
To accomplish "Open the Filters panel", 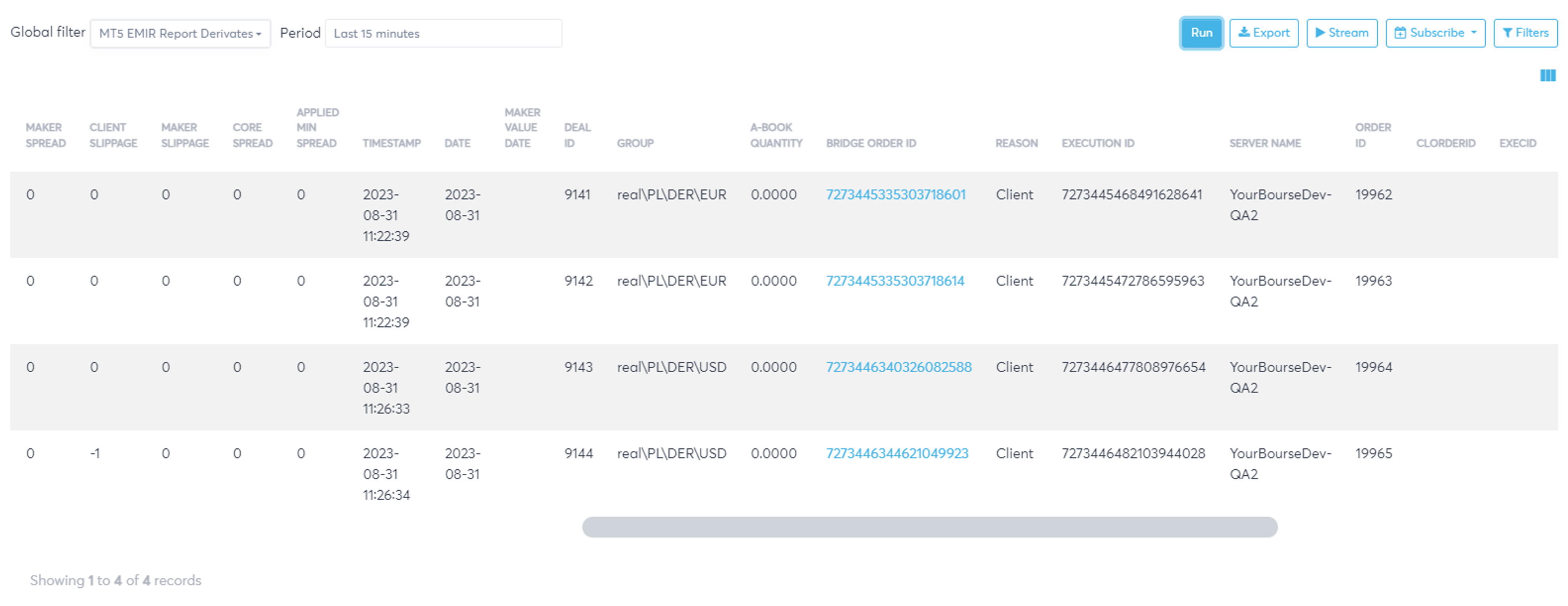I will click(1525, 33).
